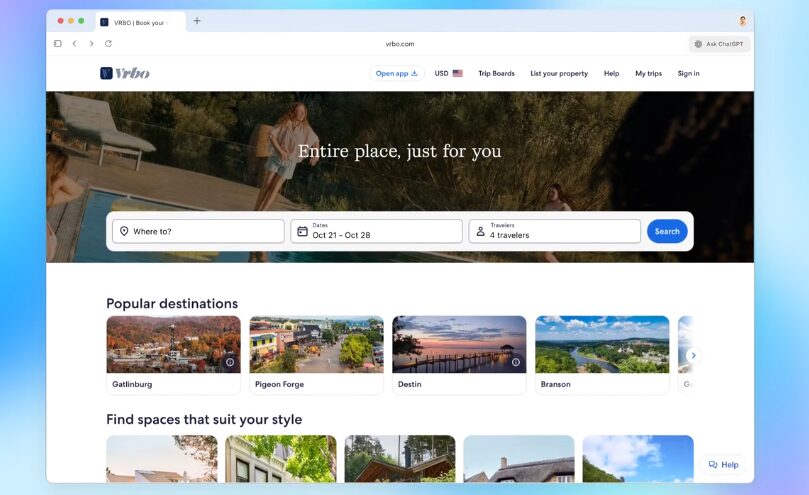The image size is (809, 495).
Task: Click the Where to? destination field
Action: click(x=198, y=231)
